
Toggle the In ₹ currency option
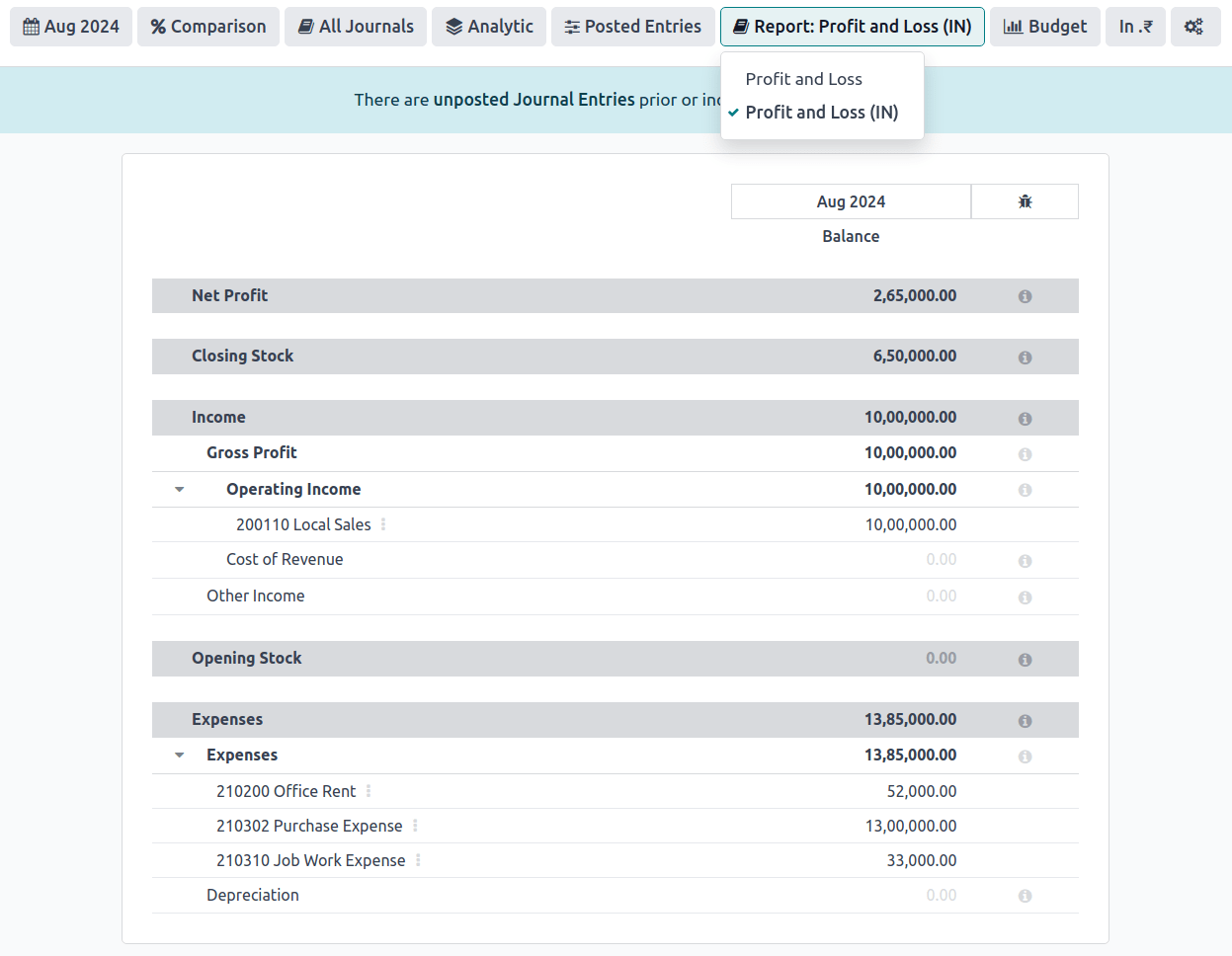click(x=1135, y=27)
